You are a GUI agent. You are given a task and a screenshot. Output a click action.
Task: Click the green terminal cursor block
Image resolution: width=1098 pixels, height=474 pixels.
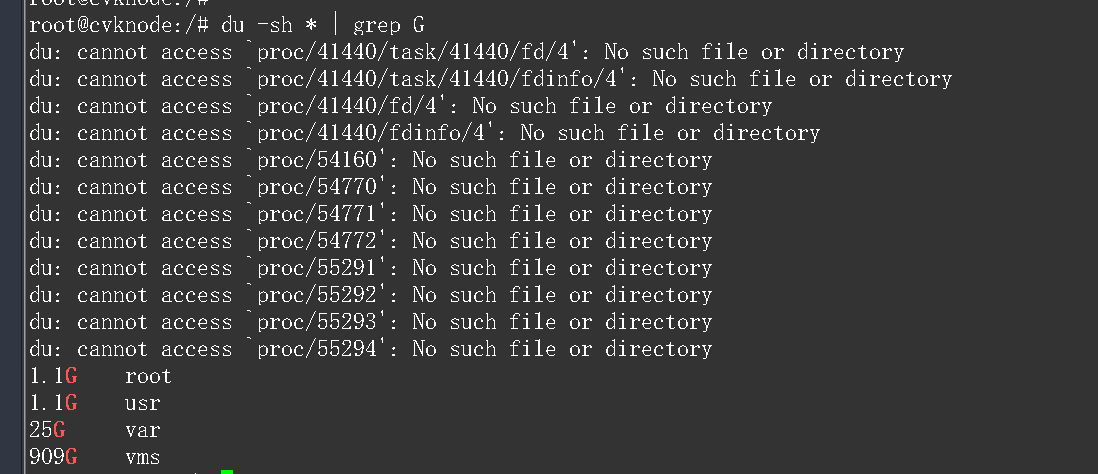[227, 471]
